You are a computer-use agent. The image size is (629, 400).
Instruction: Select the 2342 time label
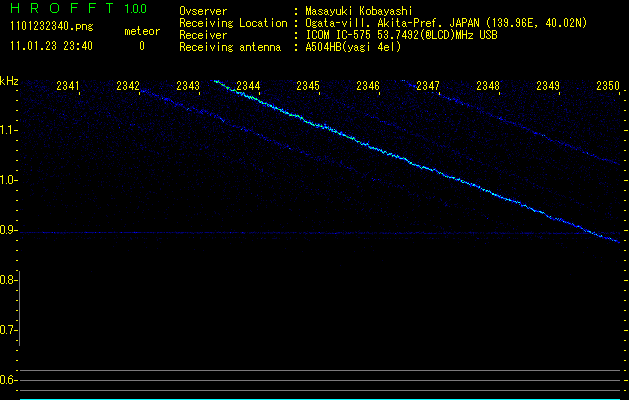128,86
